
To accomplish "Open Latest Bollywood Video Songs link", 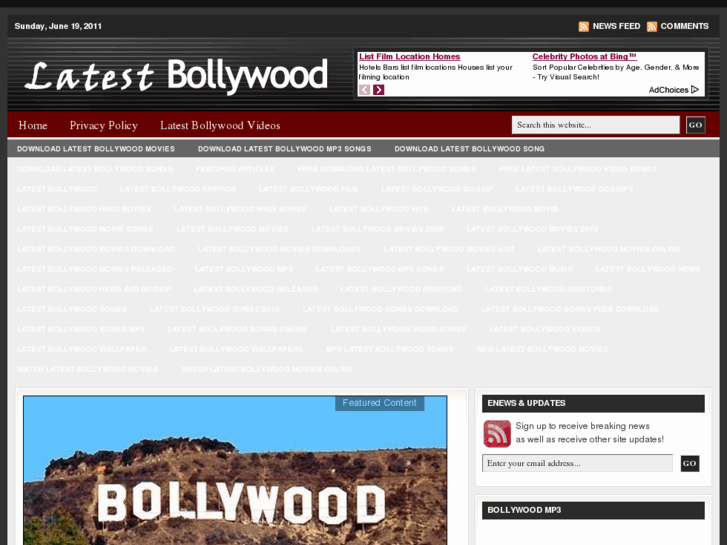I will [x=399, y=329].
